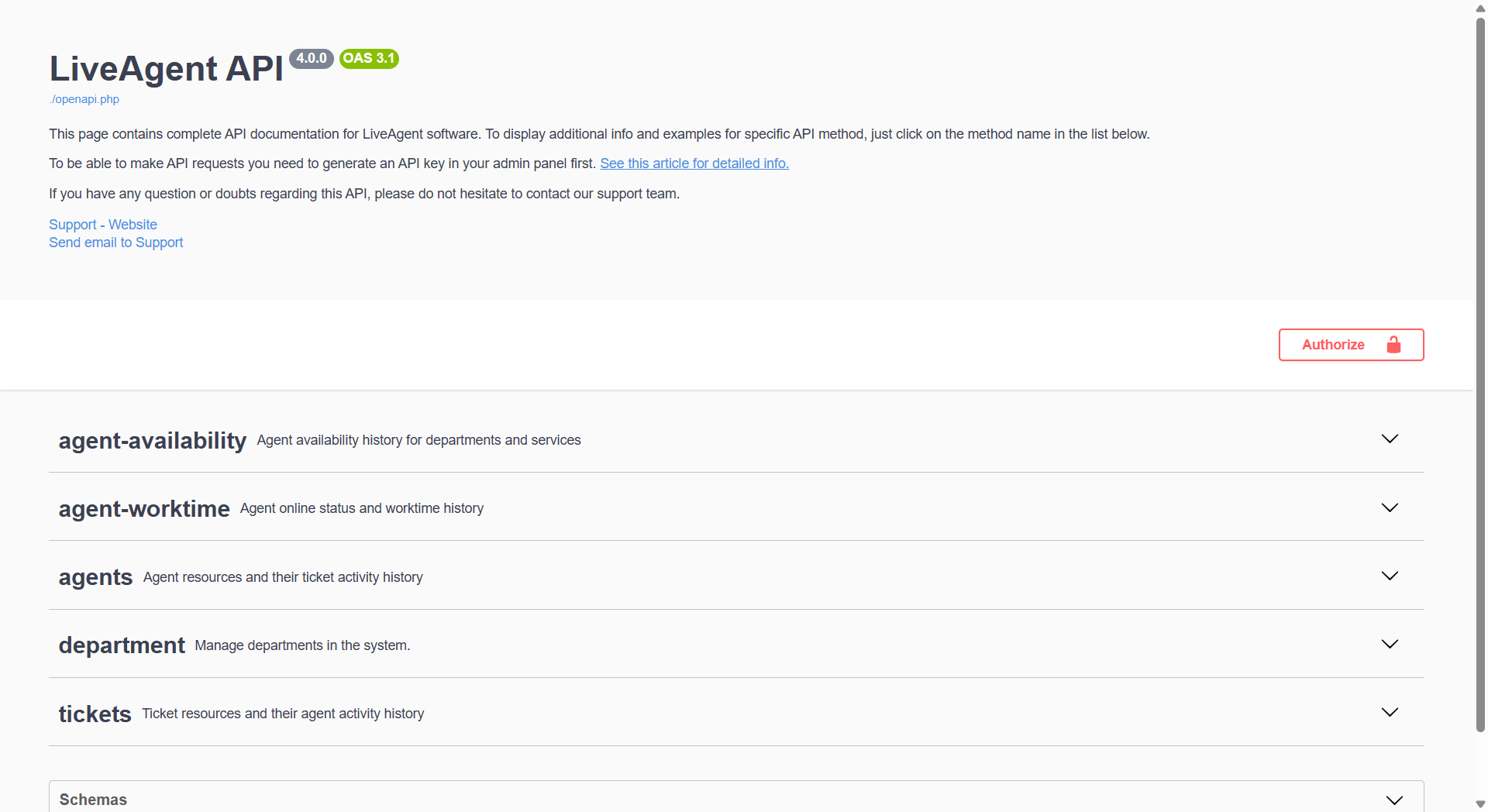
Task: Expand the agents section chevron
Action: pyautogui.click(x=1390, y=576)
